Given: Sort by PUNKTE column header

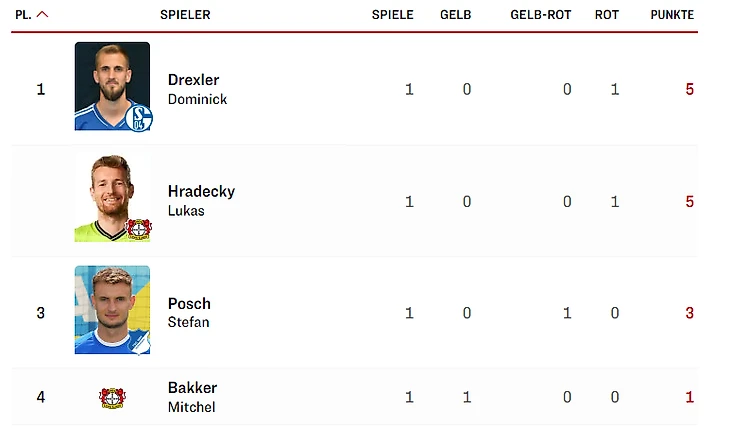Looking at the screenshot, I should tap(672, 15).
